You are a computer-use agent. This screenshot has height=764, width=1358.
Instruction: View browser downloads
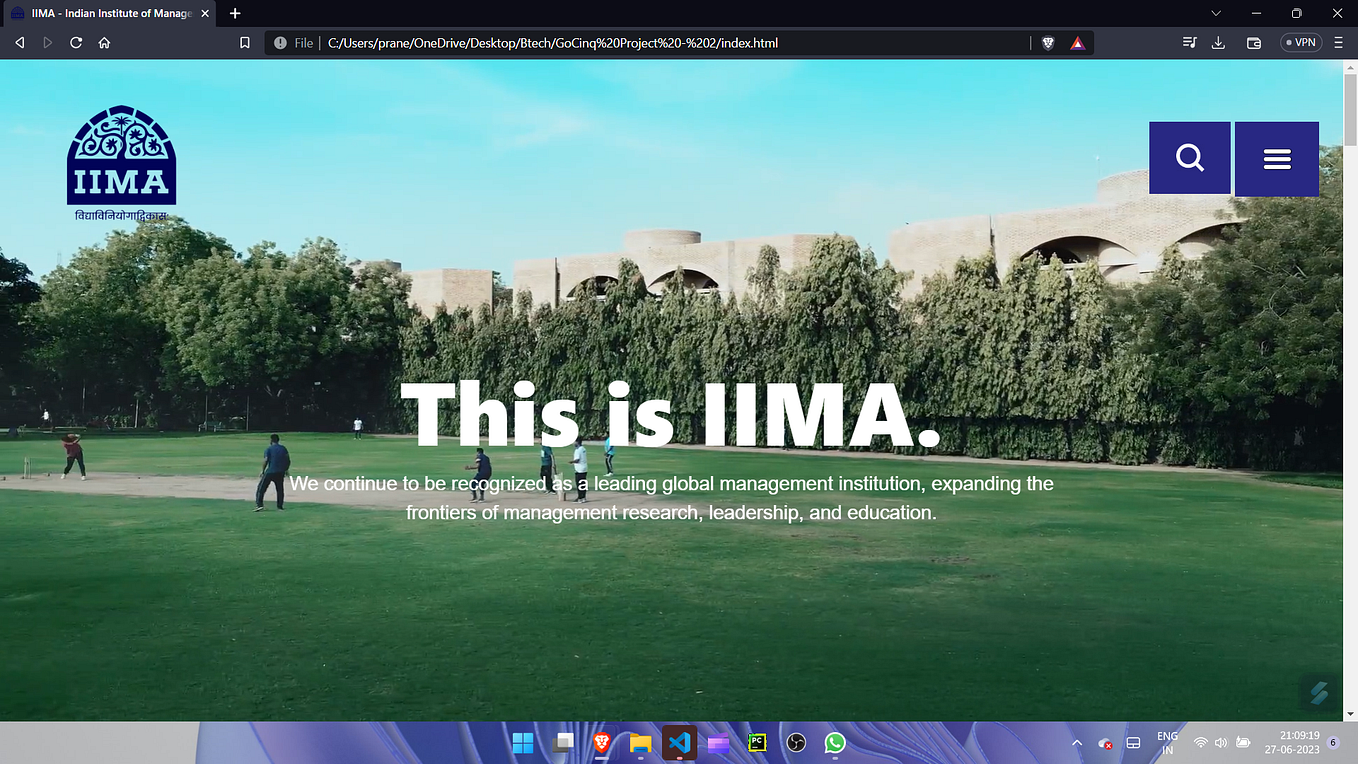(1218, 42)
